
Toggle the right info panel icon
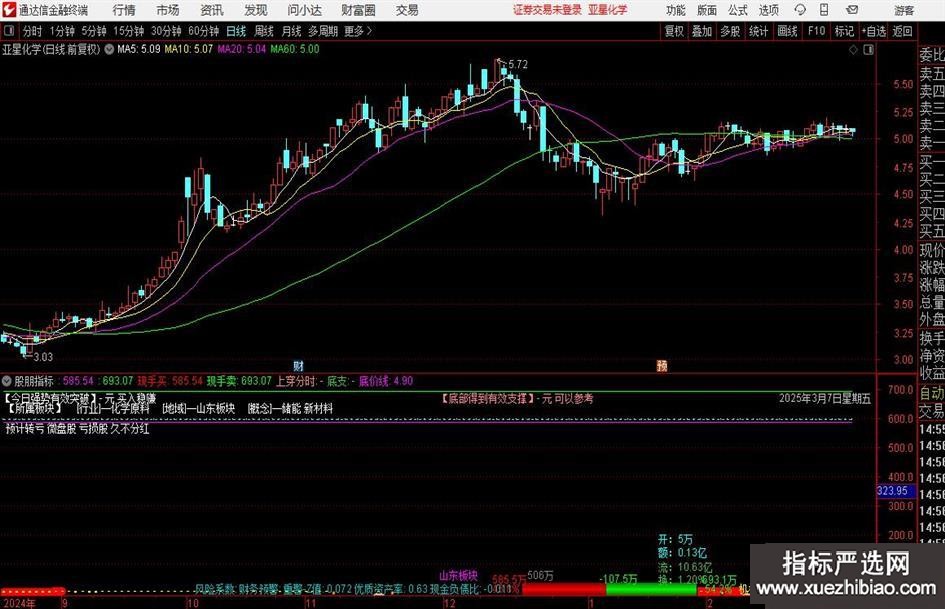coord(868,50)
